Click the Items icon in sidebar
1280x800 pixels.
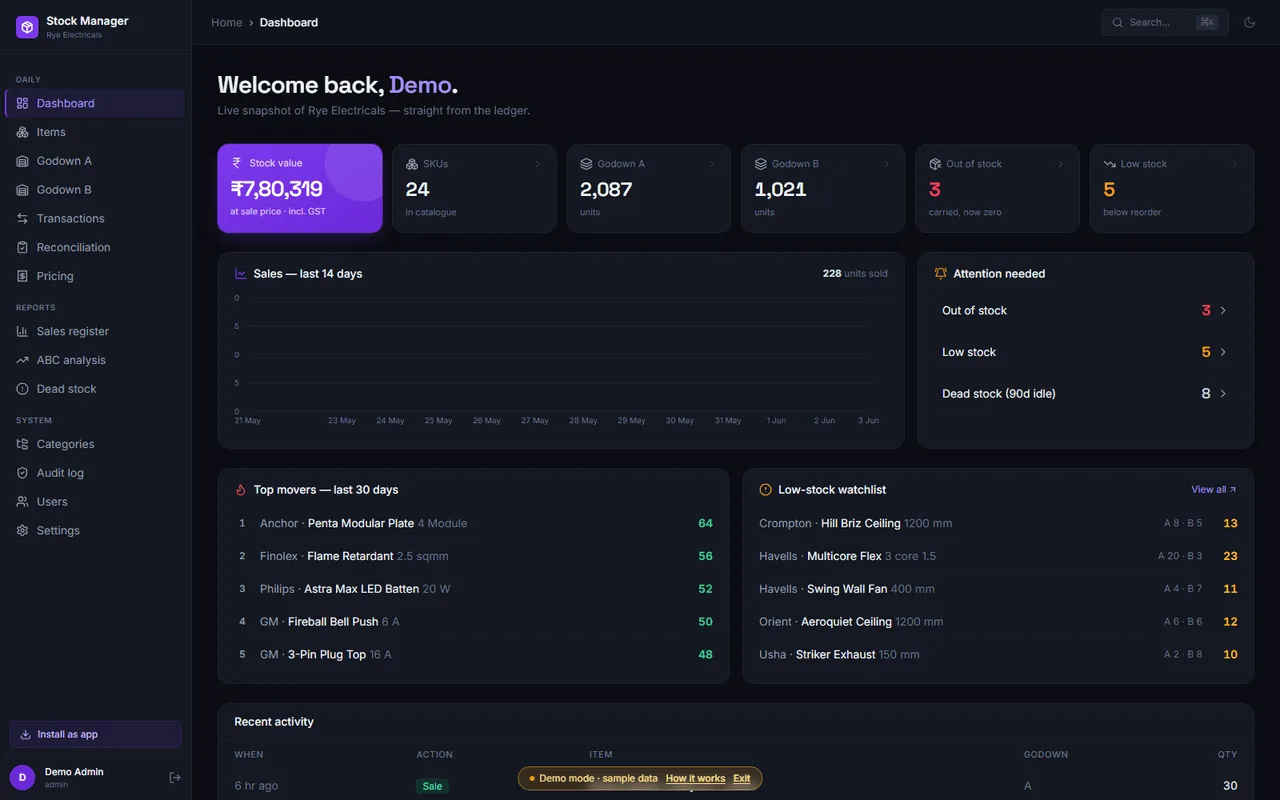click(x=22, y=132)
